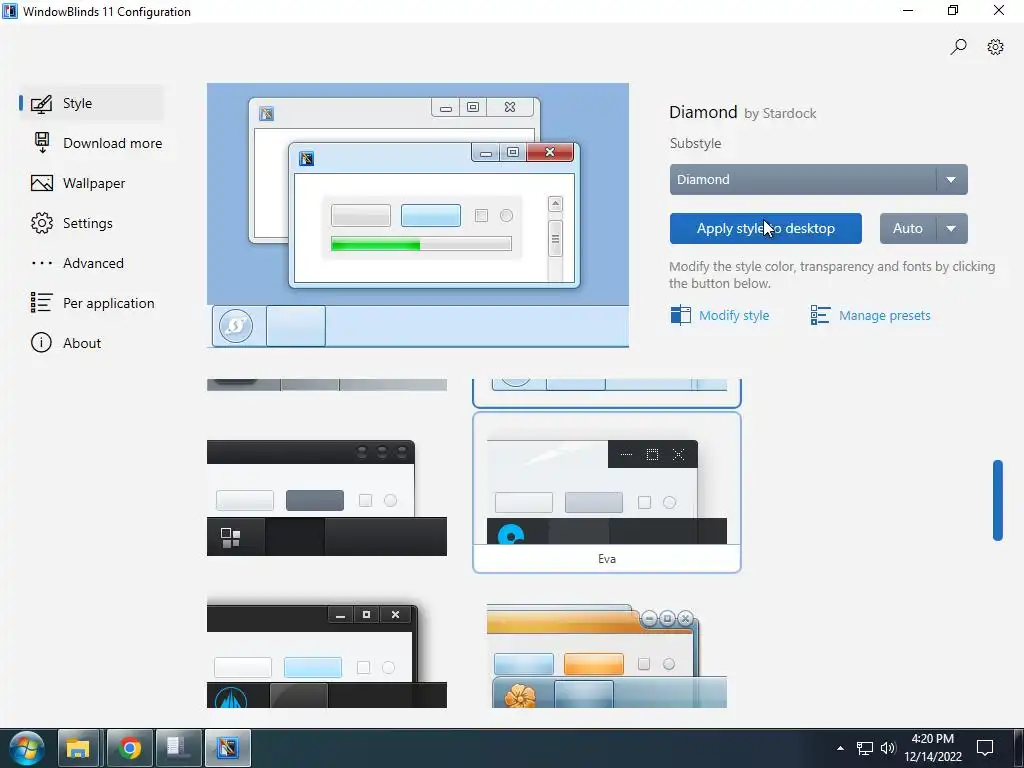1024x768 pixels.
Task: Select the Style sidebar item
Action: [x=91, y=103]
